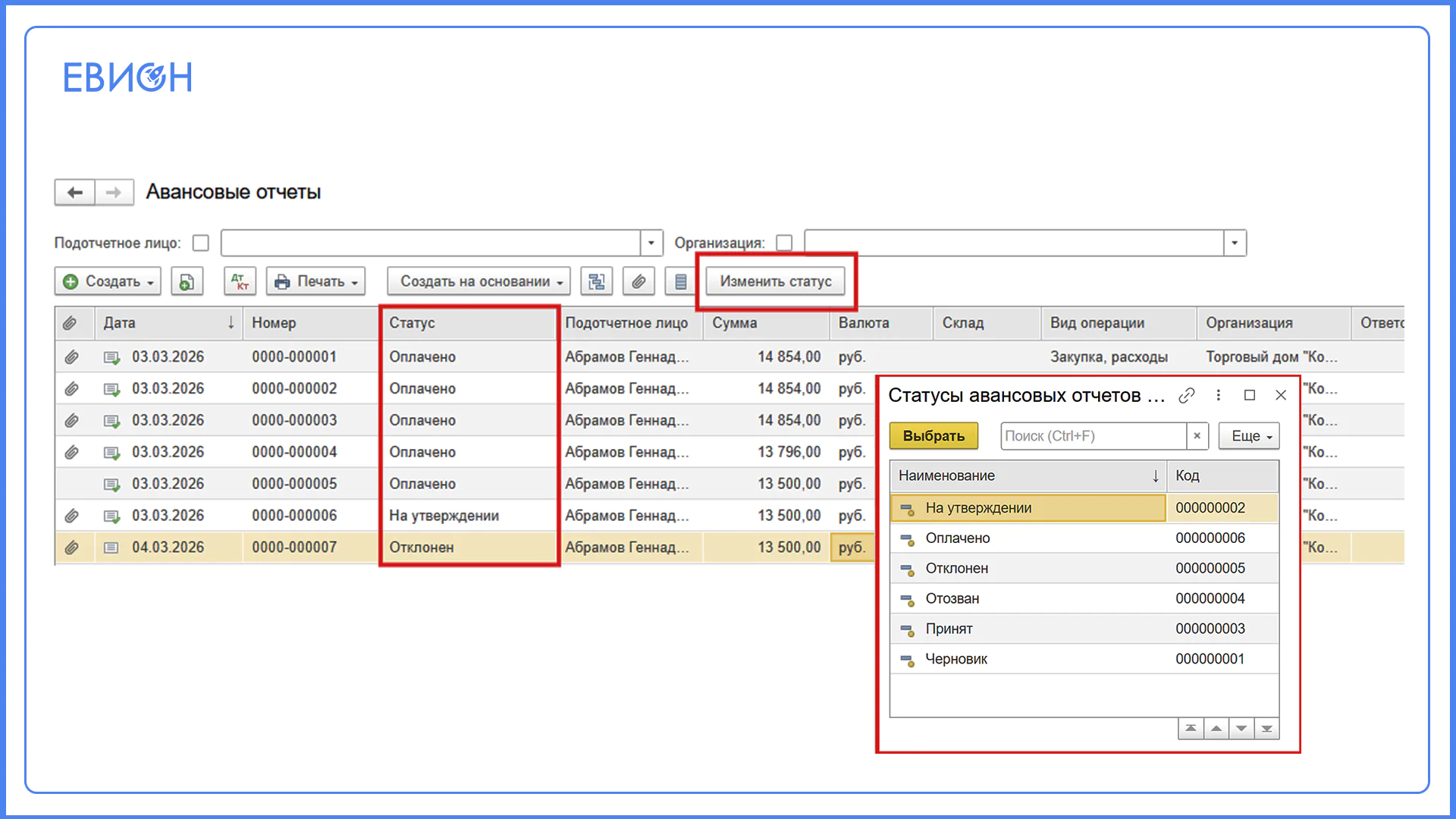The image size is (1456, 819).
Task: Enable the Подотчетное лицо filter checkbox
Action: pos(200,243)
